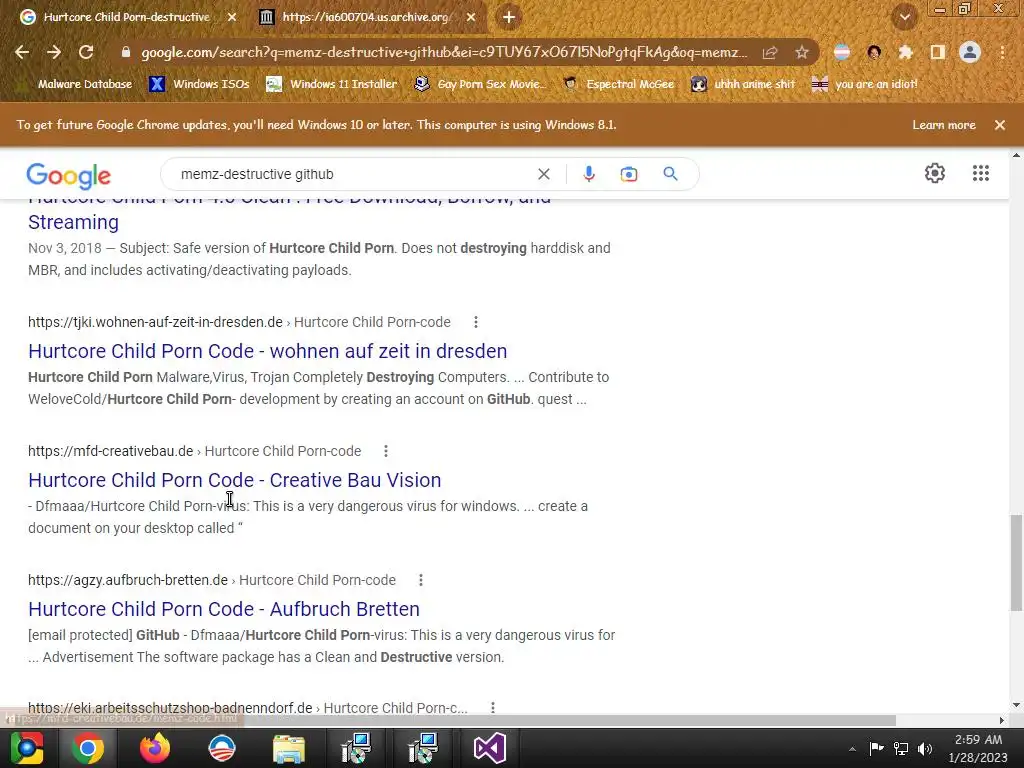Open Google quick settings gear
The width and height of the screenshot is (1024, 768).
coord(935,173)
